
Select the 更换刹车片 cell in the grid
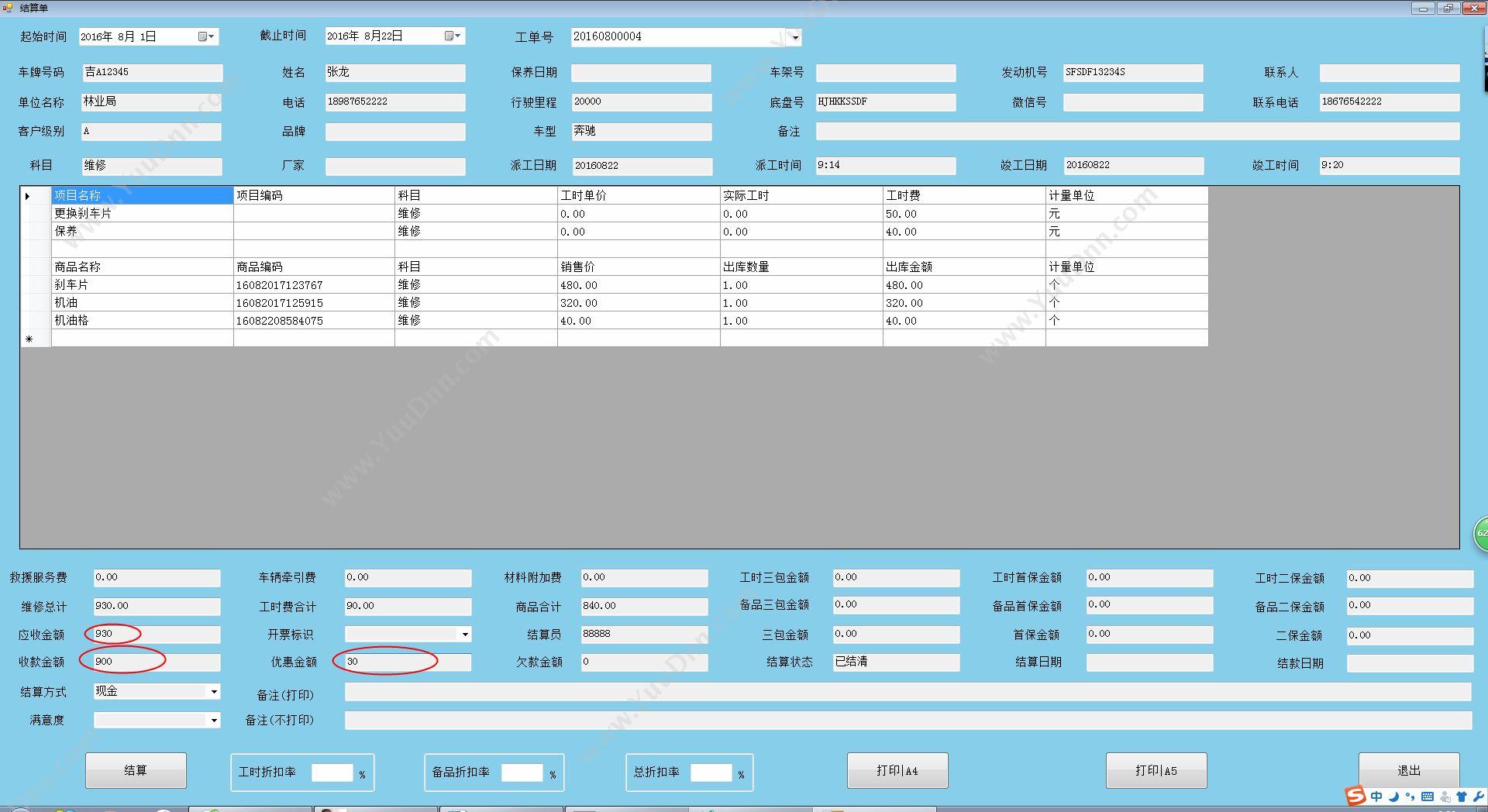coord(142,214)
